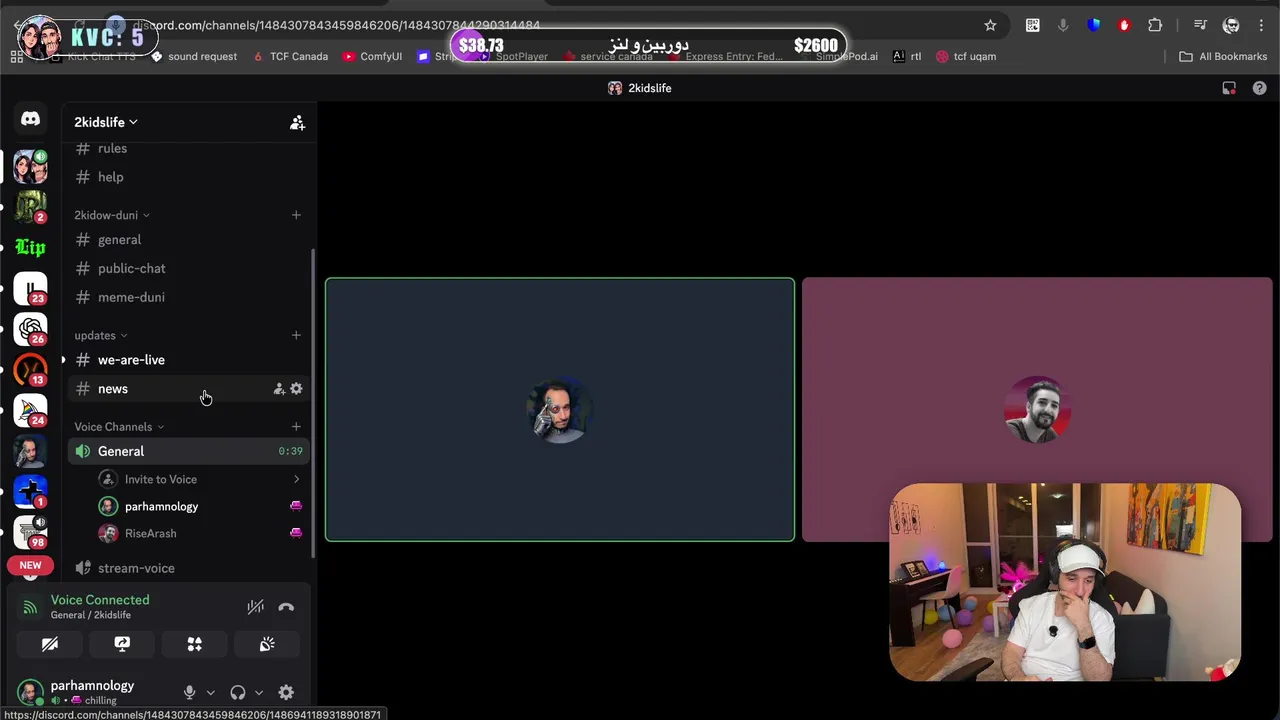Collapse the Voice Channels category

tap(120, 427)
